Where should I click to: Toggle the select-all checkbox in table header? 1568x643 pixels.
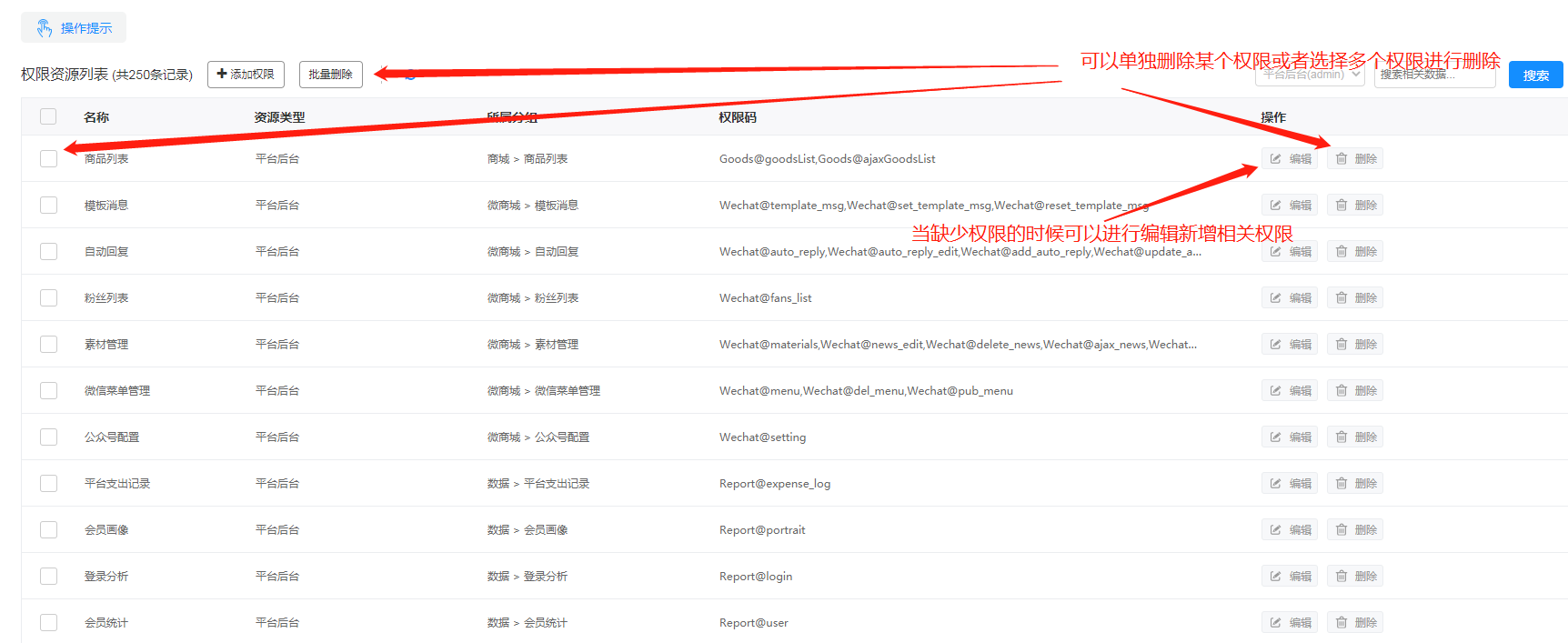pyautogui.click(x=48, y=116)
